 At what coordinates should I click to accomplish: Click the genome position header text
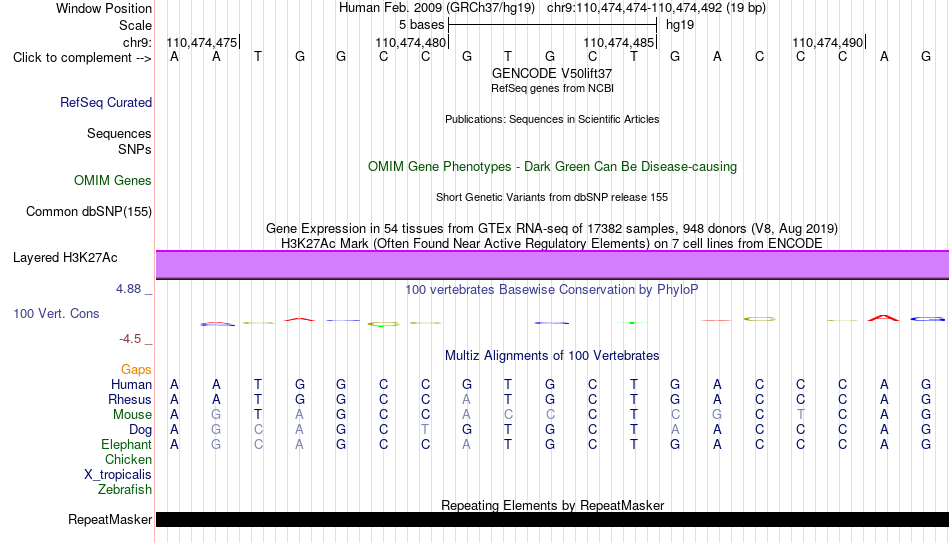552,8
